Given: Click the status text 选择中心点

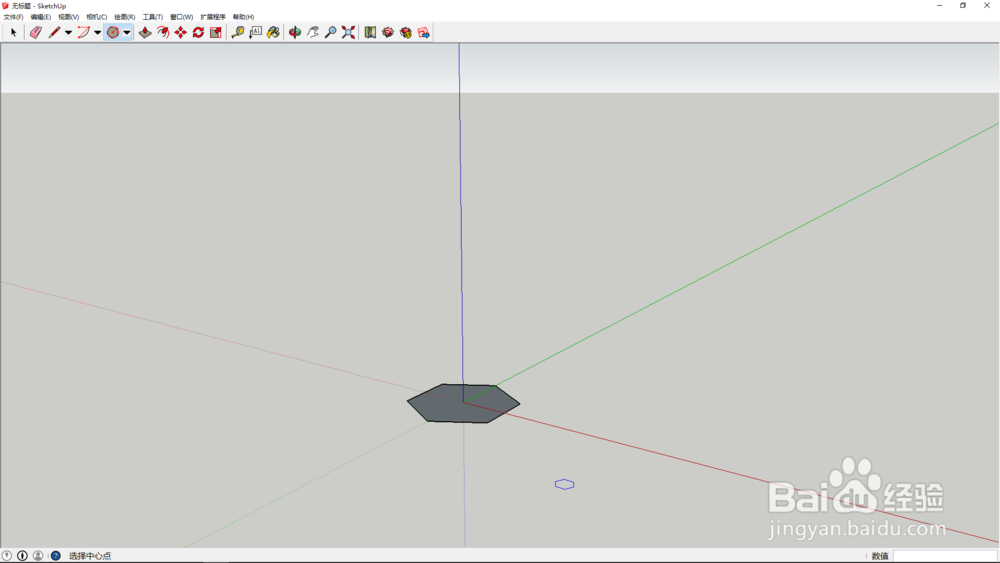Looking at the screenshot, I should click(x=90, y=556).
